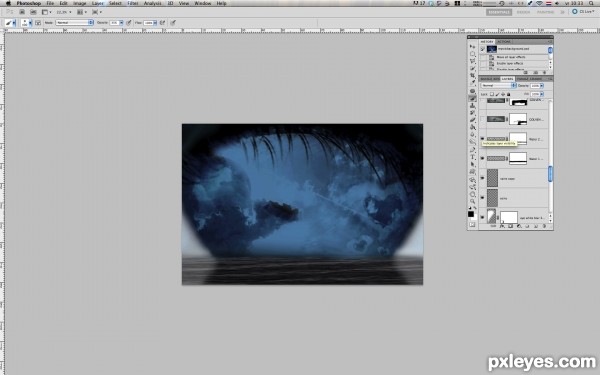The height and width of the screenshot is (375, 600).
Task: Launch Mini Bridge from application bar
Action: coord(33,12)
